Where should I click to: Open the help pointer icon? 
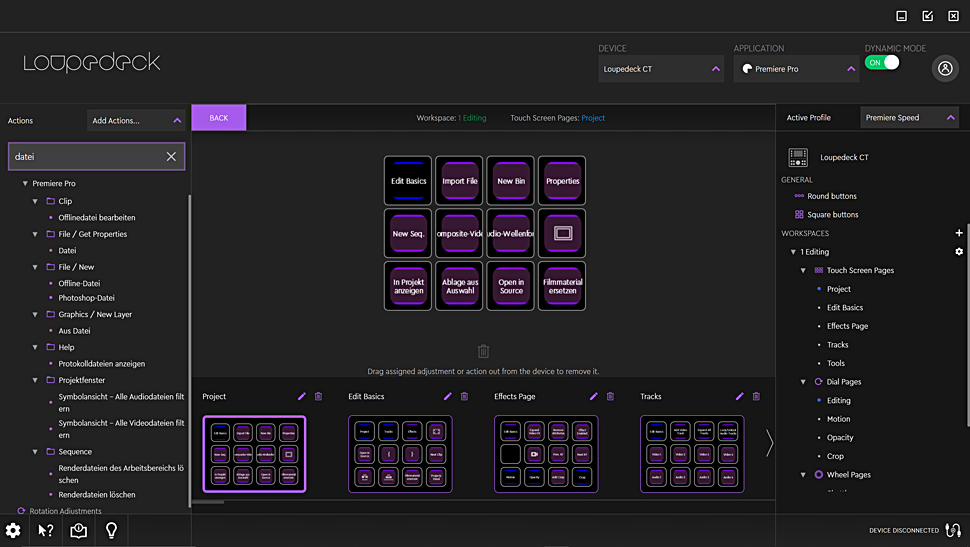[46, 530]
